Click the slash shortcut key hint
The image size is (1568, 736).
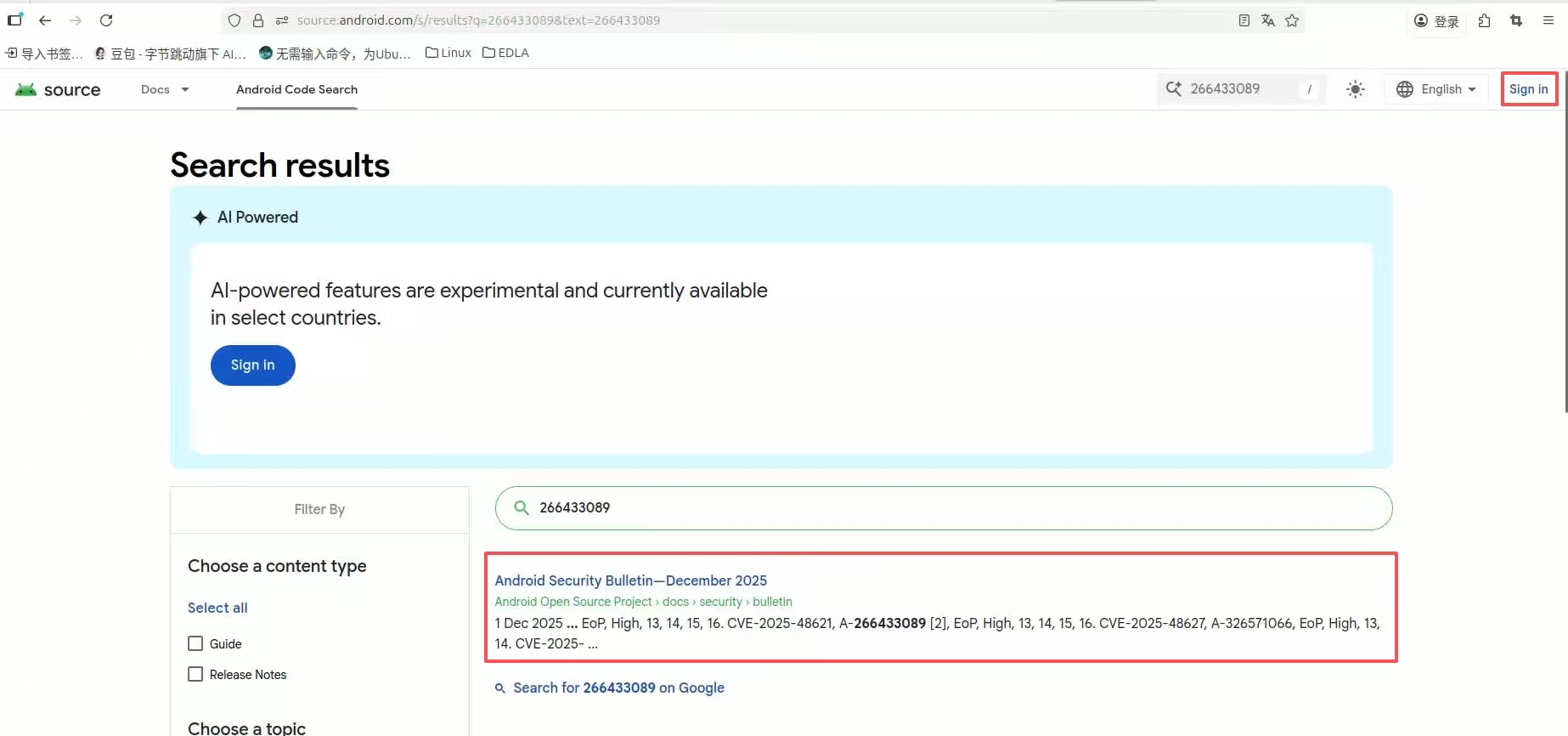[1310, 88]
